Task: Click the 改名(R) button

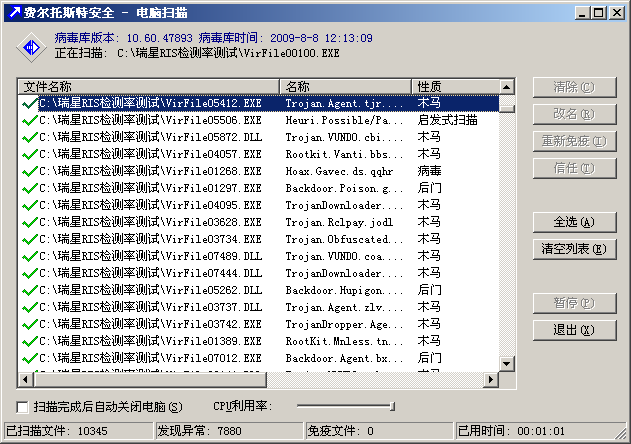Action: [x=574, y=114]
